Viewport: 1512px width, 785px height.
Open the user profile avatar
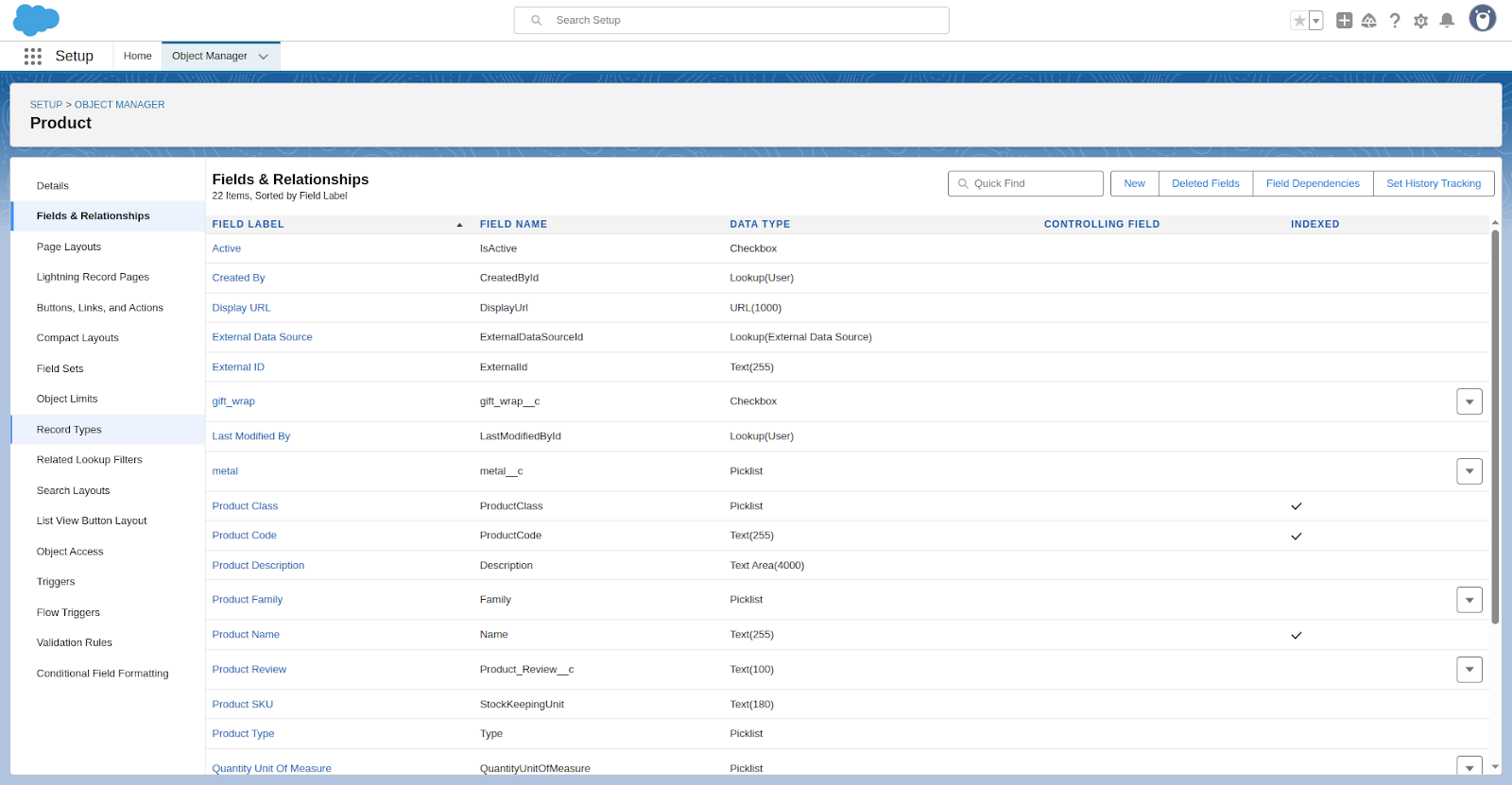tap(1482, 19)
